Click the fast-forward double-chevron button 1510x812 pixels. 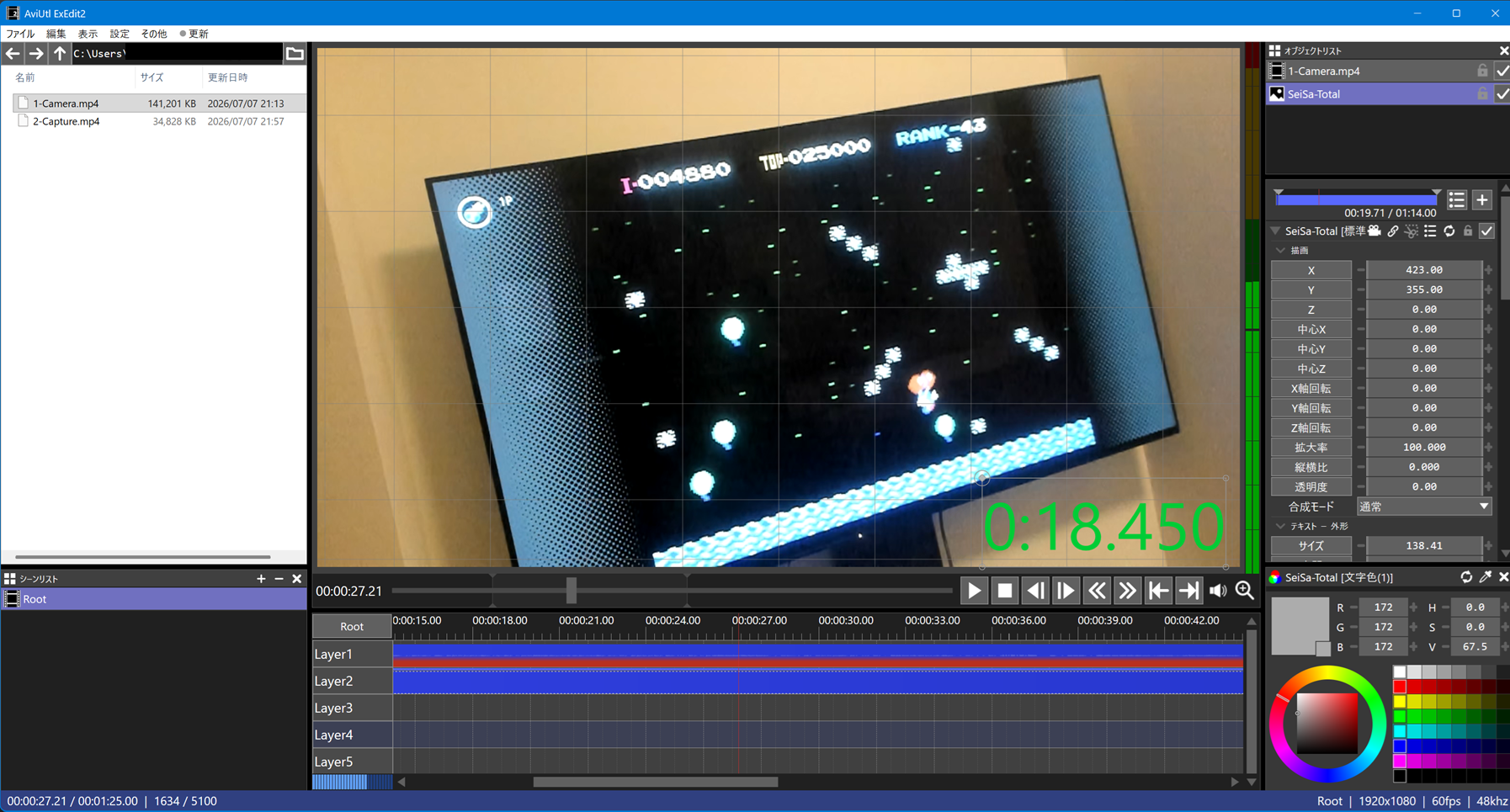(1127, 591)
